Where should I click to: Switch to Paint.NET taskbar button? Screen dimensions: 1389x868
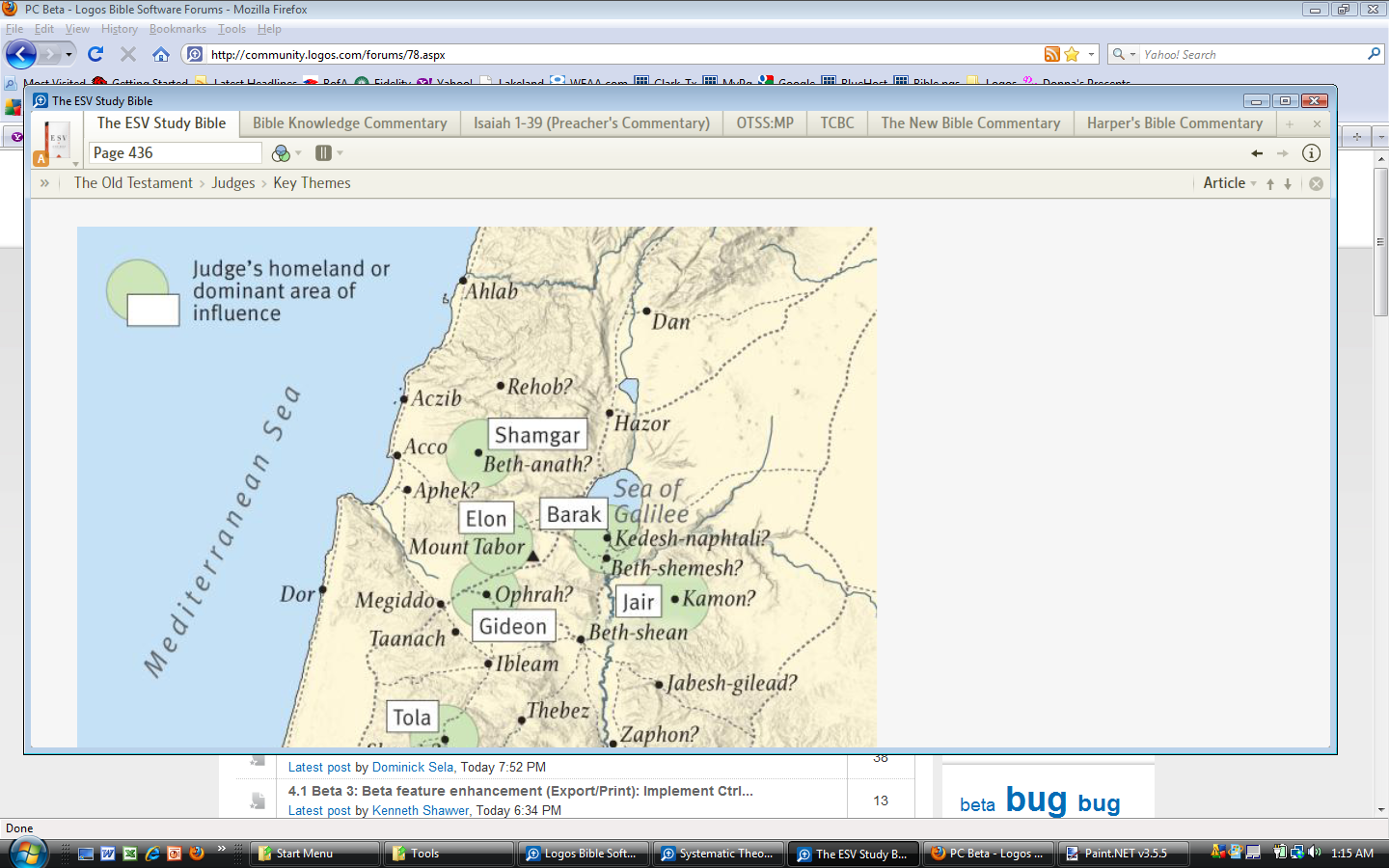[x=1124, y=854]
